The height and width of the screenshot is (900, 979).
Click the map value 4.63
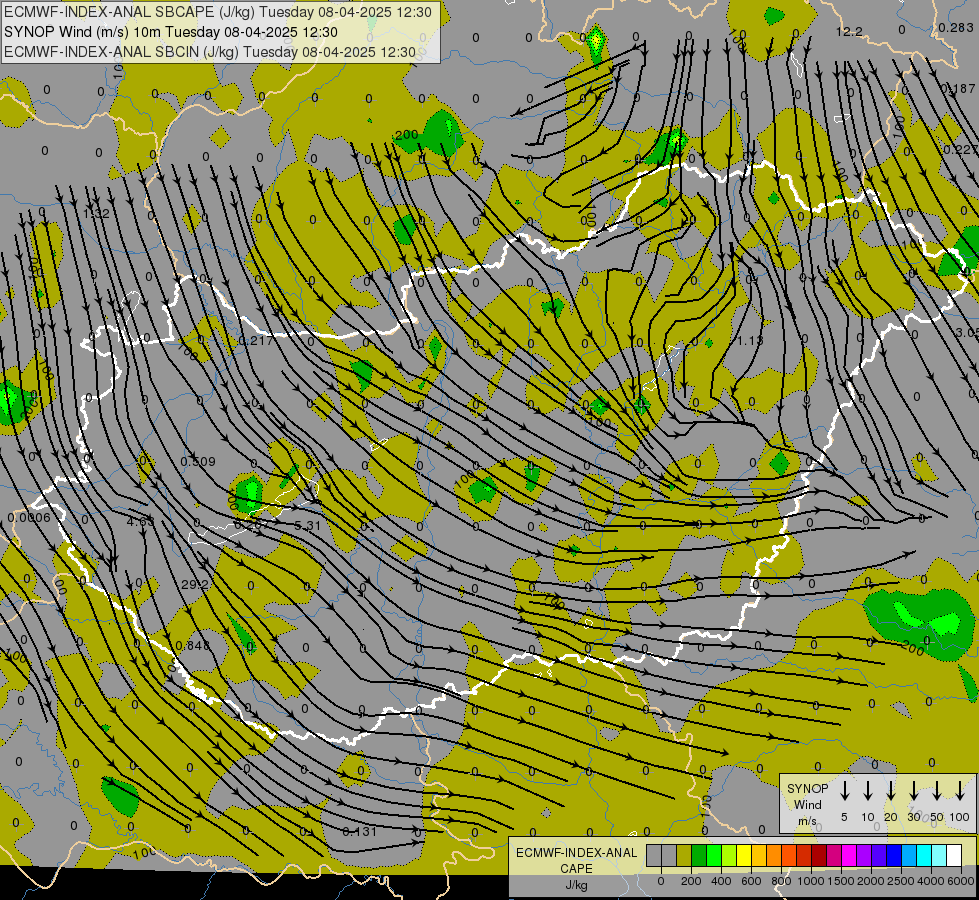(x=140, y=522)
